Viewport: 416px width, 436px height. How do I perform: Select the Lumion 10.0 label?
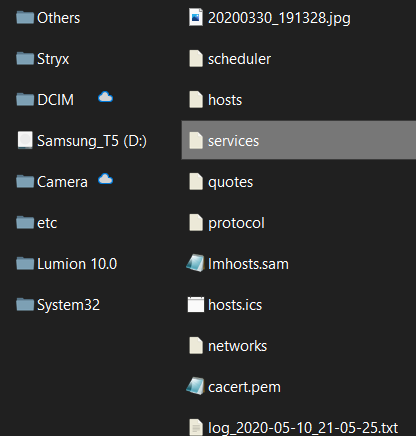point(77,264)
